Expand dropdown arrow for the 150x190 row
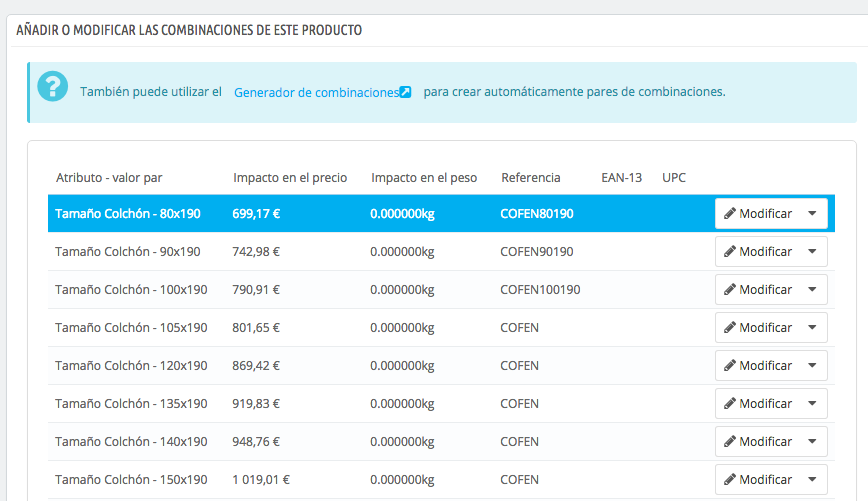 point(813,479)
